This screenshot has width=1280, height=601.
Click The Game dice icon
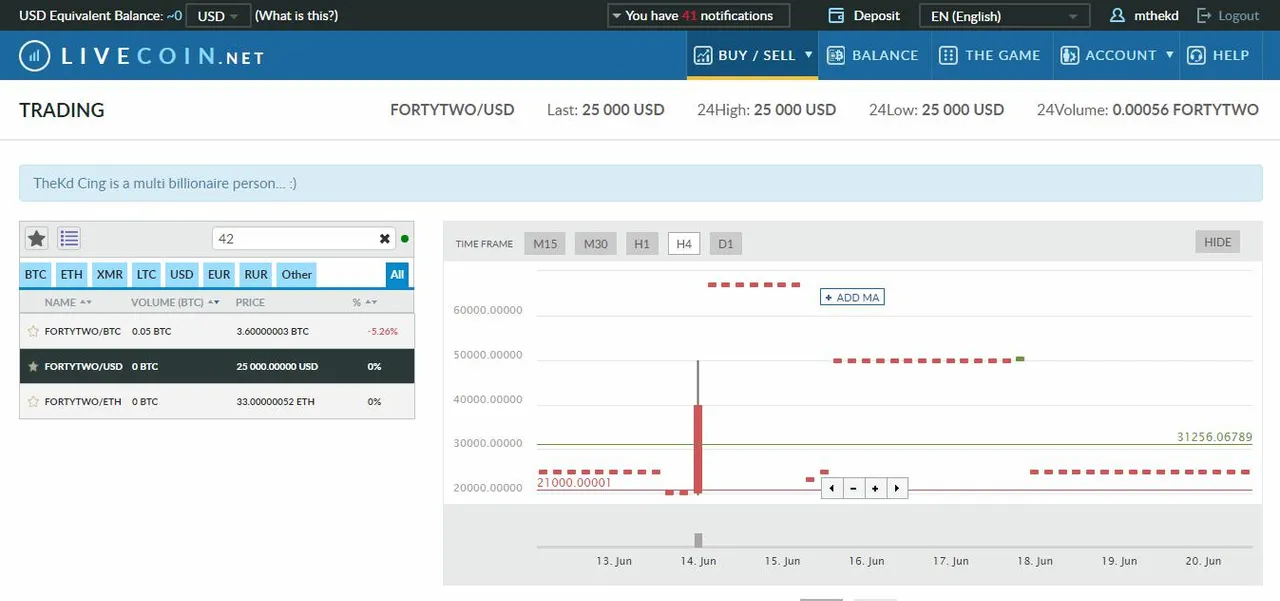948,56
